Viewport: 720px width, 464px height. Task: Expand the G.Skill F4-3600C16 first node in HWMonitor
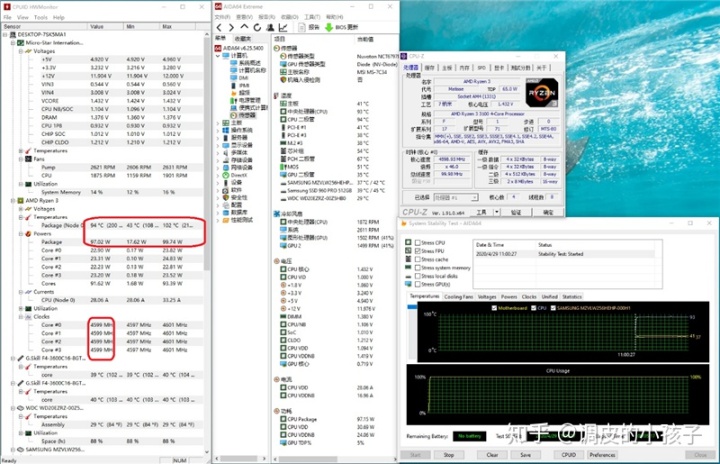coord(13,358)
